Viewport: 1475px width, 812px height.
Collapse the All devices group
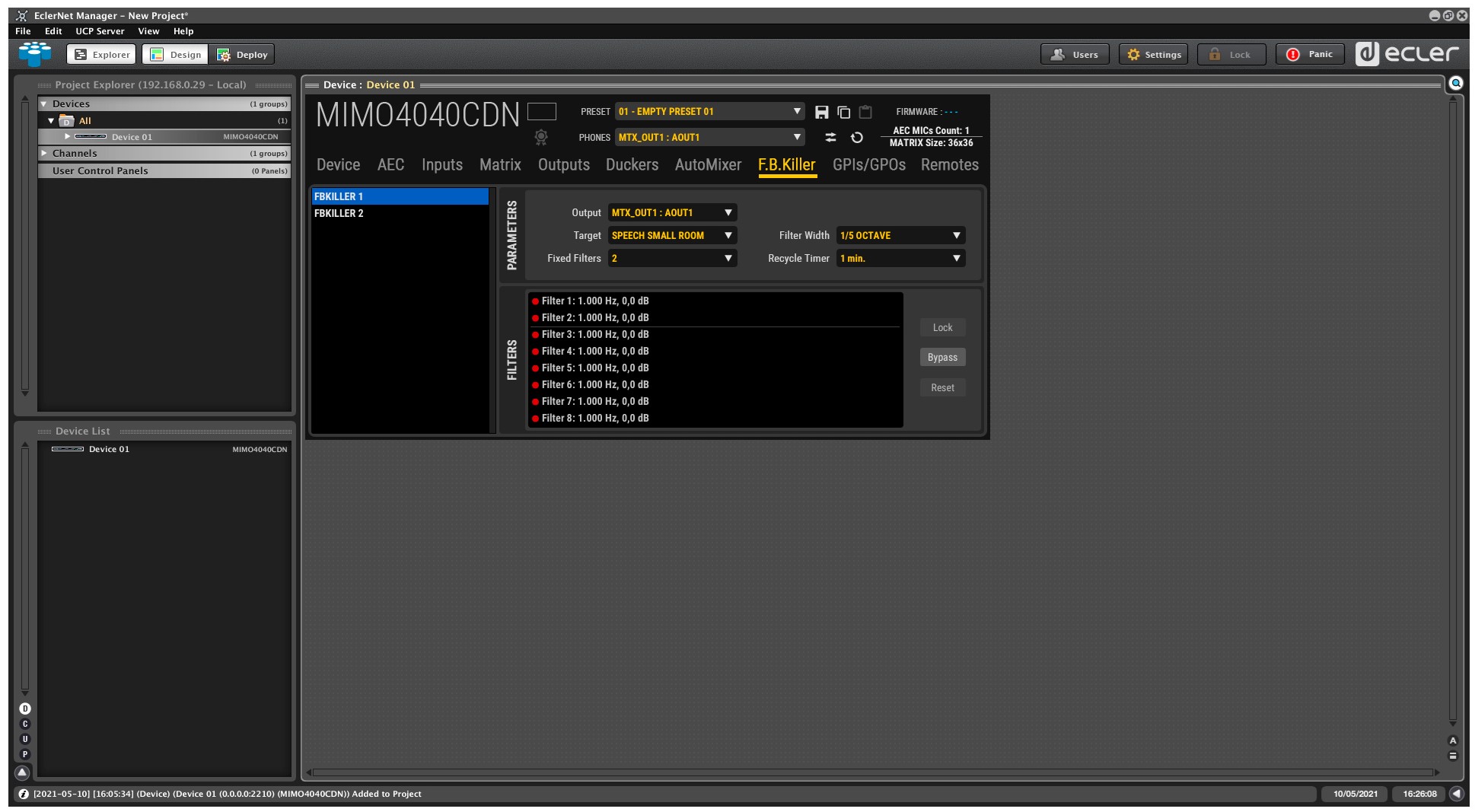[x=51, y=121]
